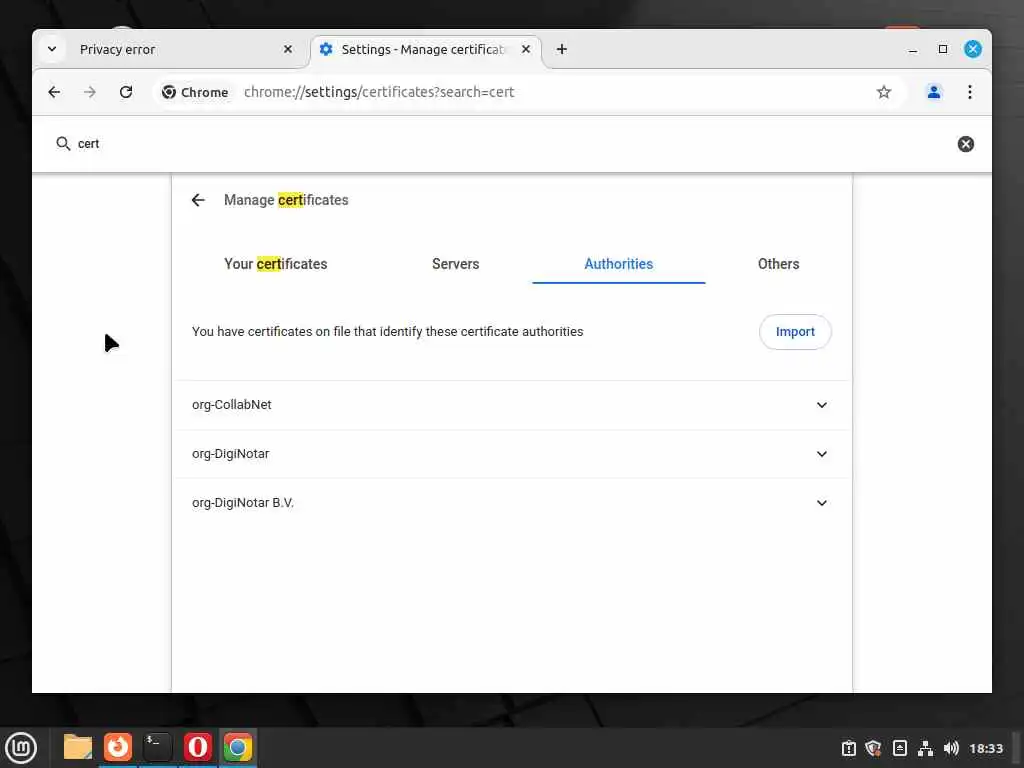Click the org-DigiNotar B.V. label
The image size is (1024, 768).
(x=243, y=503)
